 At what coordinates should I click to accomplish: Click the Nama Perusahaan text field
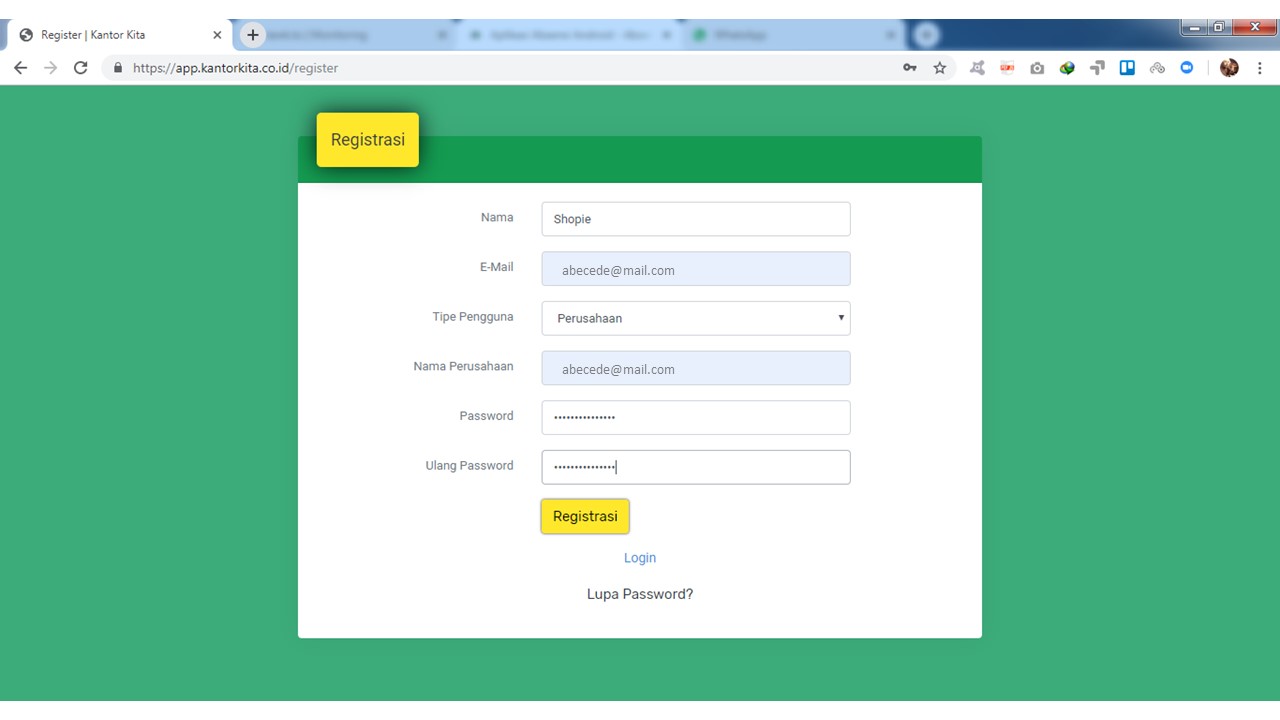point(696,368)
